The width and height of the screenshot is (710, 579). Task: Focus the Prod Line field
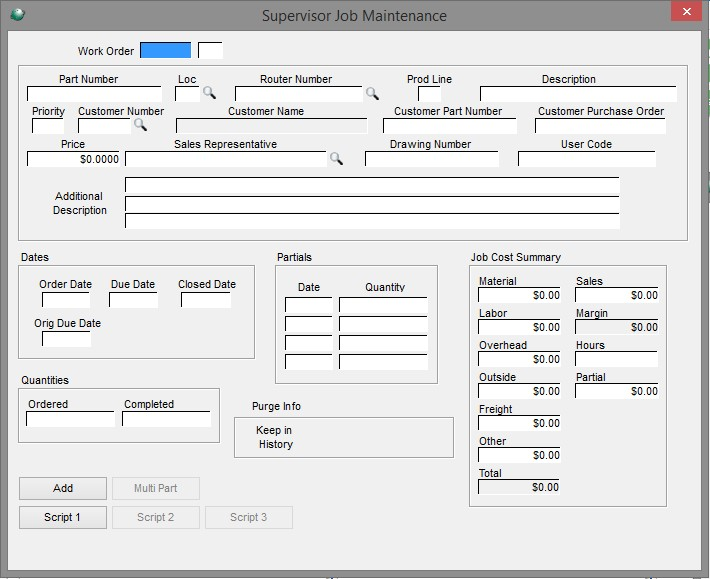(x=429, y=94)
